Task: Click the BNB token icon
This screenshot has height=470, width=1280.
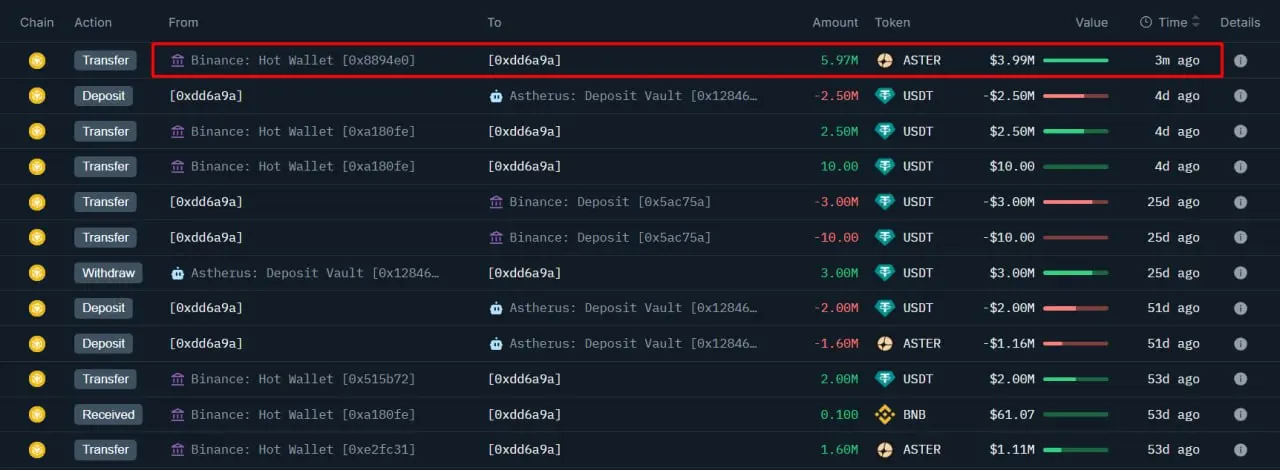Action: [x=885, y=414]
